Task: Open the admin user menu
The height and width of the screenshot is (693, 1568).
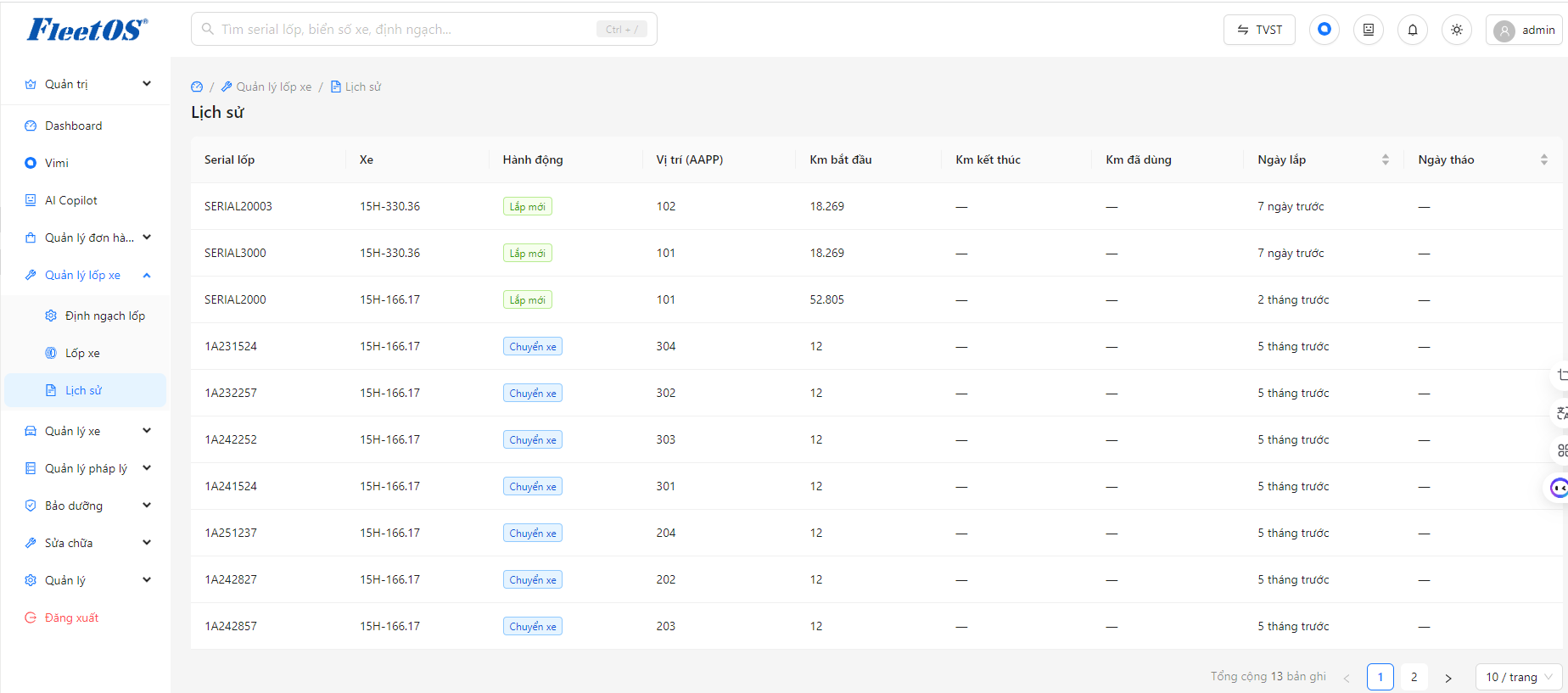Action: tap(1525, 30)
